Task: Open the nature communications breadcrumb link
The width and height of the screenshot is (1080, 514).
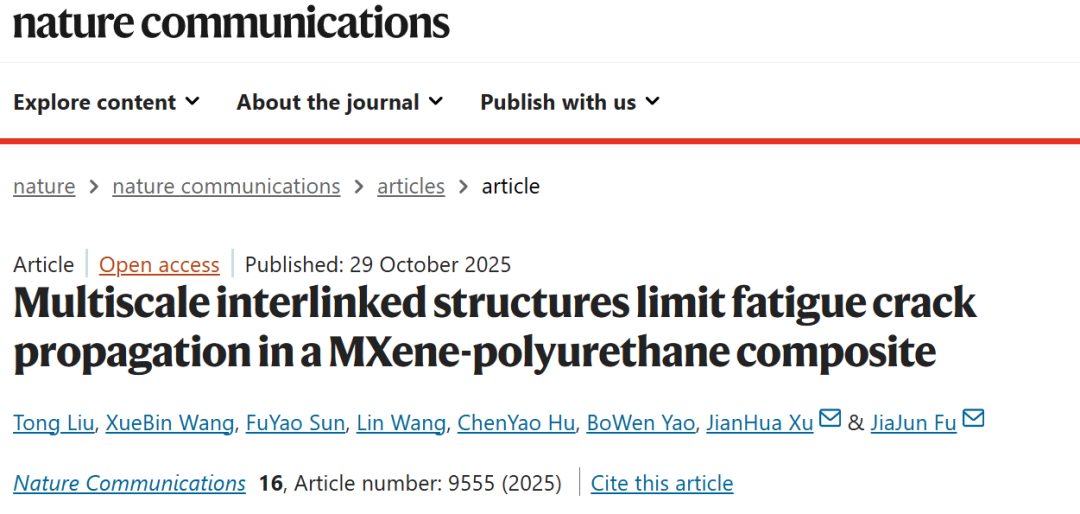Action: (x=226, y=186)
